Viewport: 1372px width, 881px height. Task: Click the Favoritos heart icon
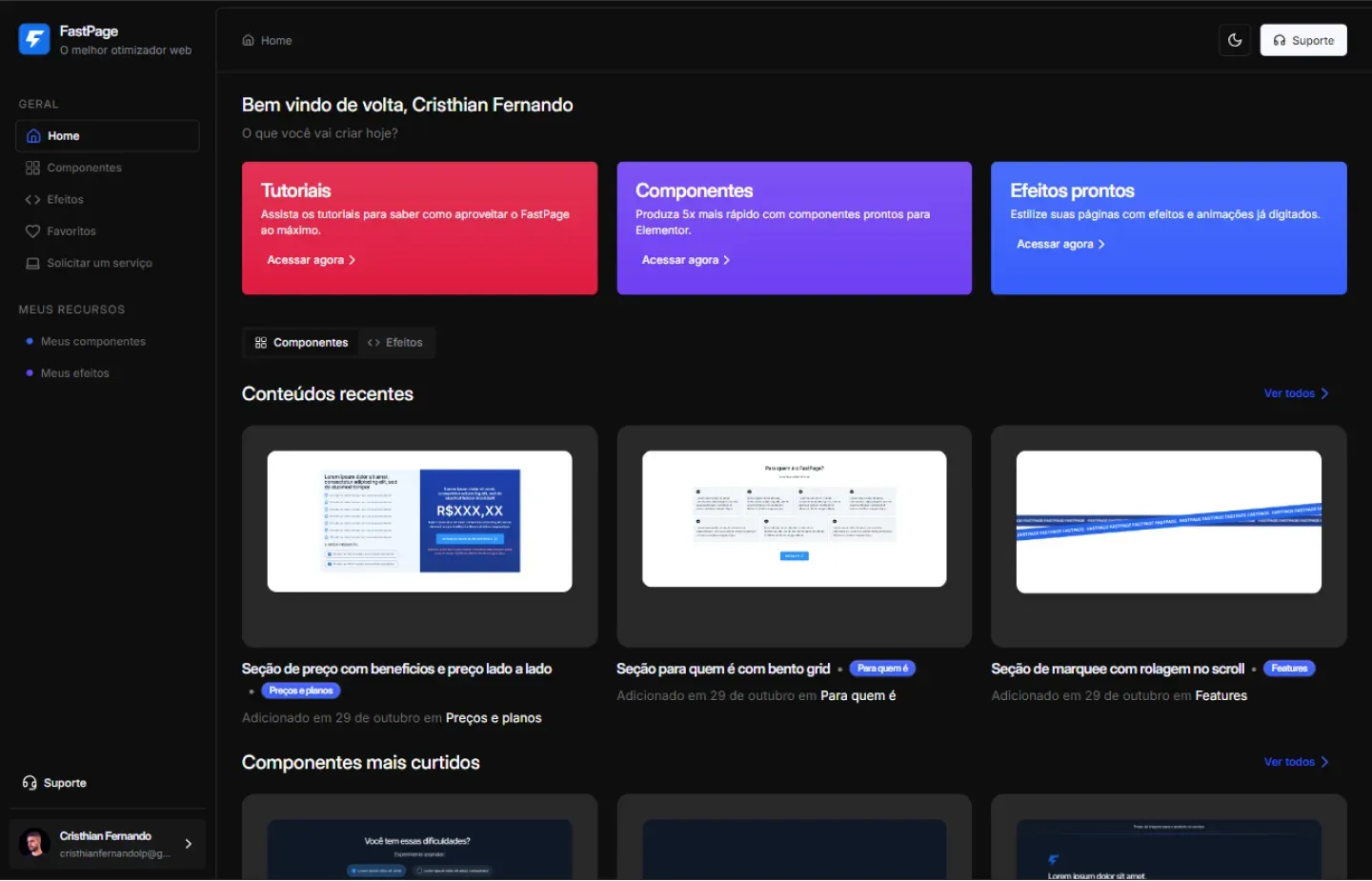click(32, 231)
